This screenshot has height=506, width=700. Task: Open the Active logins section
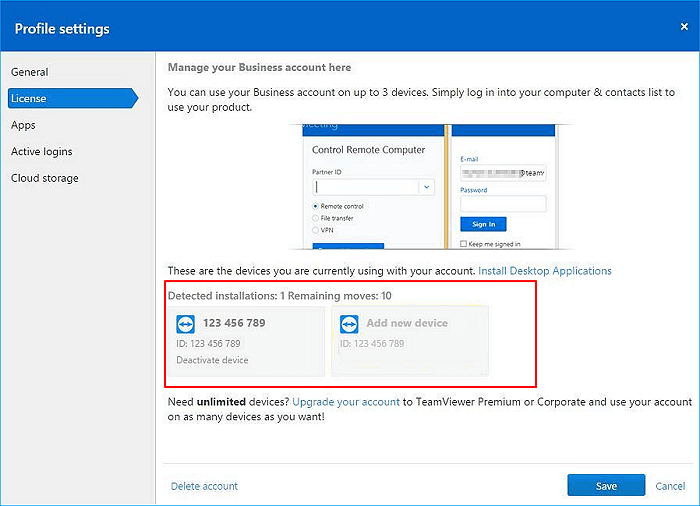pyautogui.click(x=42, y=152)
